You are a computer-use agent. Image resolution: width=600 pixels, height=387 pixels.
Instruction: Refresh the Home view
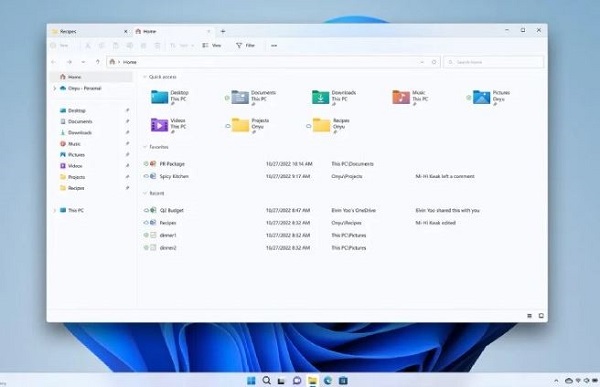434,62
